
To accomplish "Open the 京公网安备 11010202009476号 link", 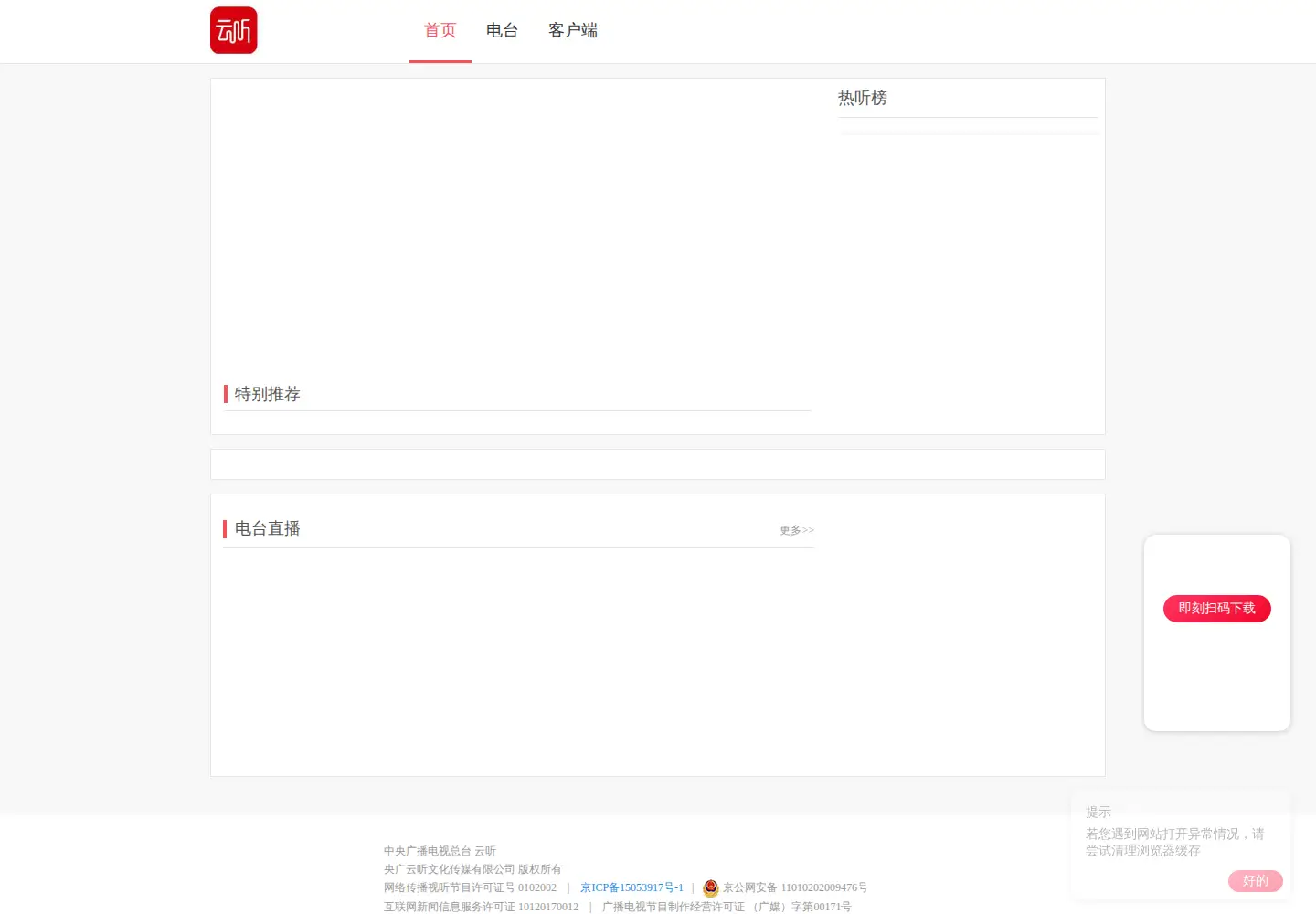I will 795,887.
